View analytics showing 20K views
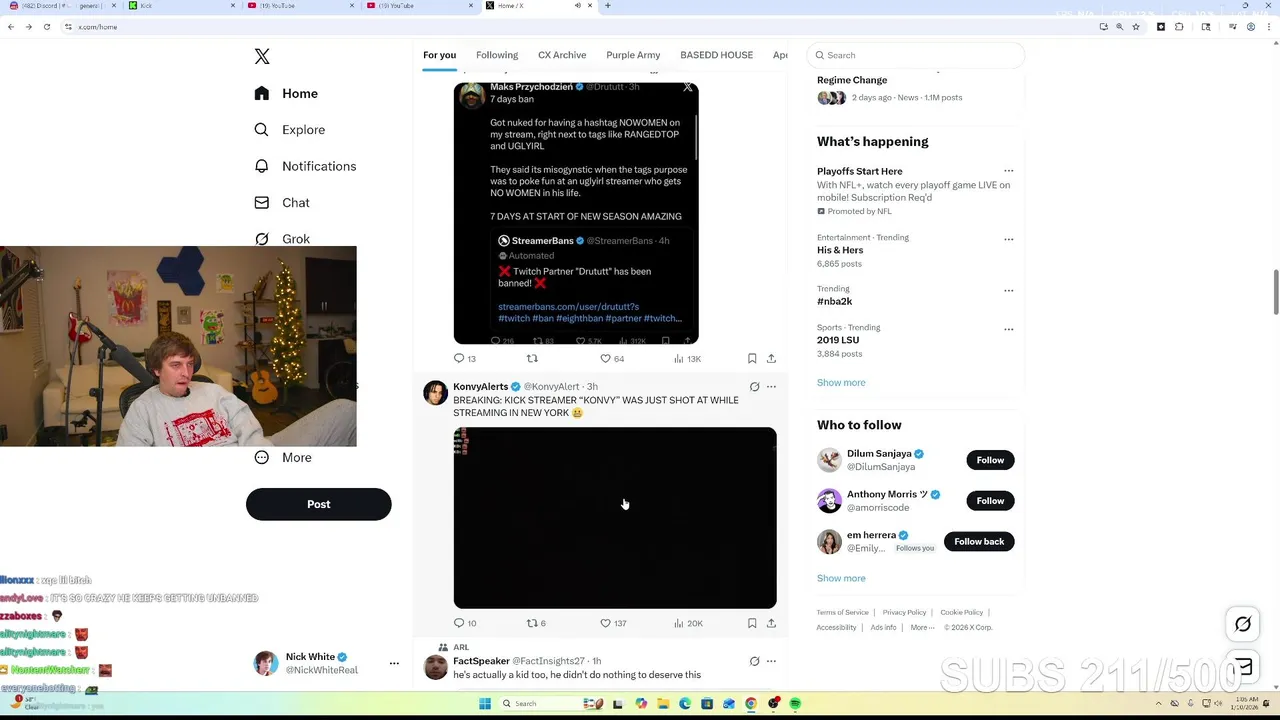This screenshot has height=720, width=1280. [688, 623]
